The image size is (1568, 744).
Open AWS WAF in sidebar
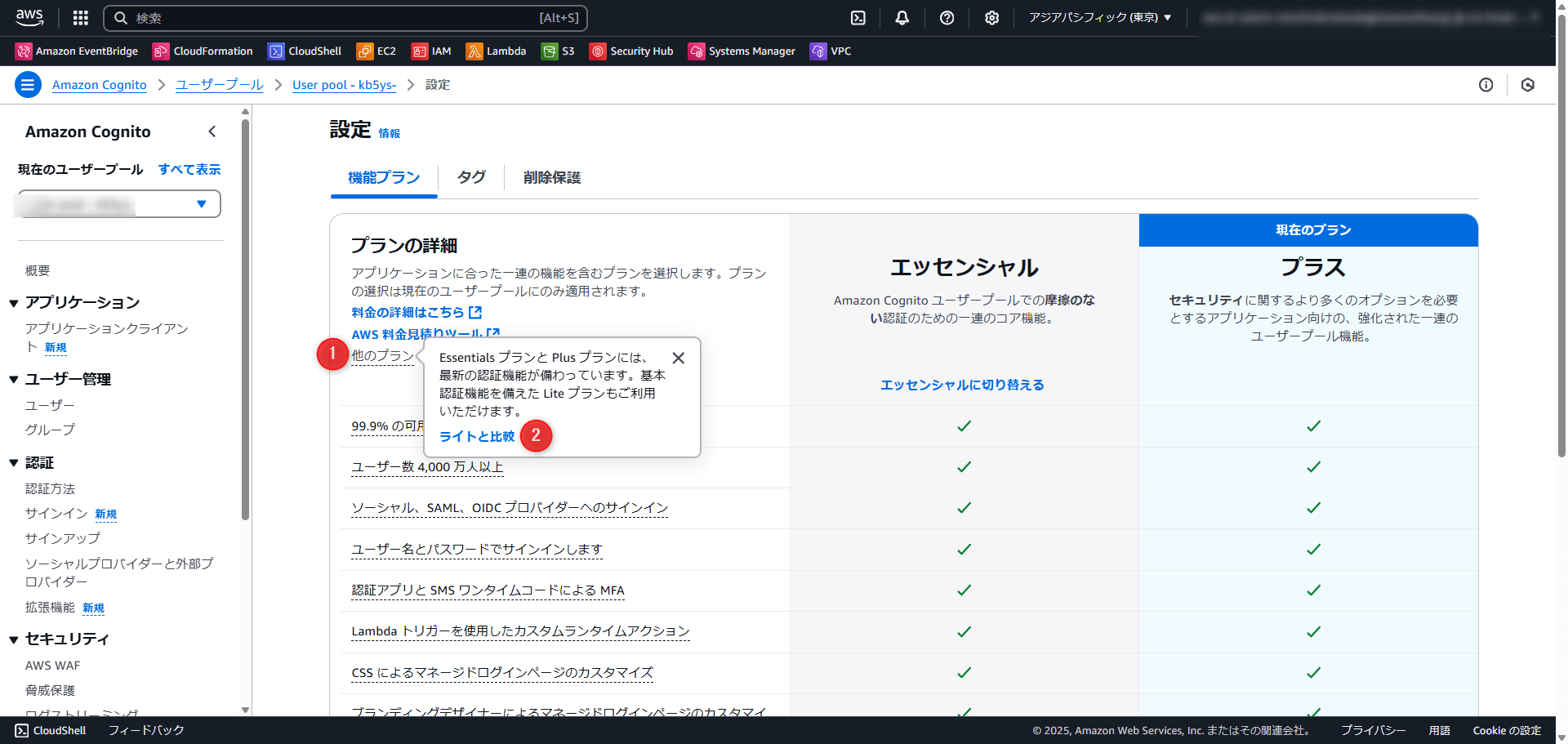point(53,666)
